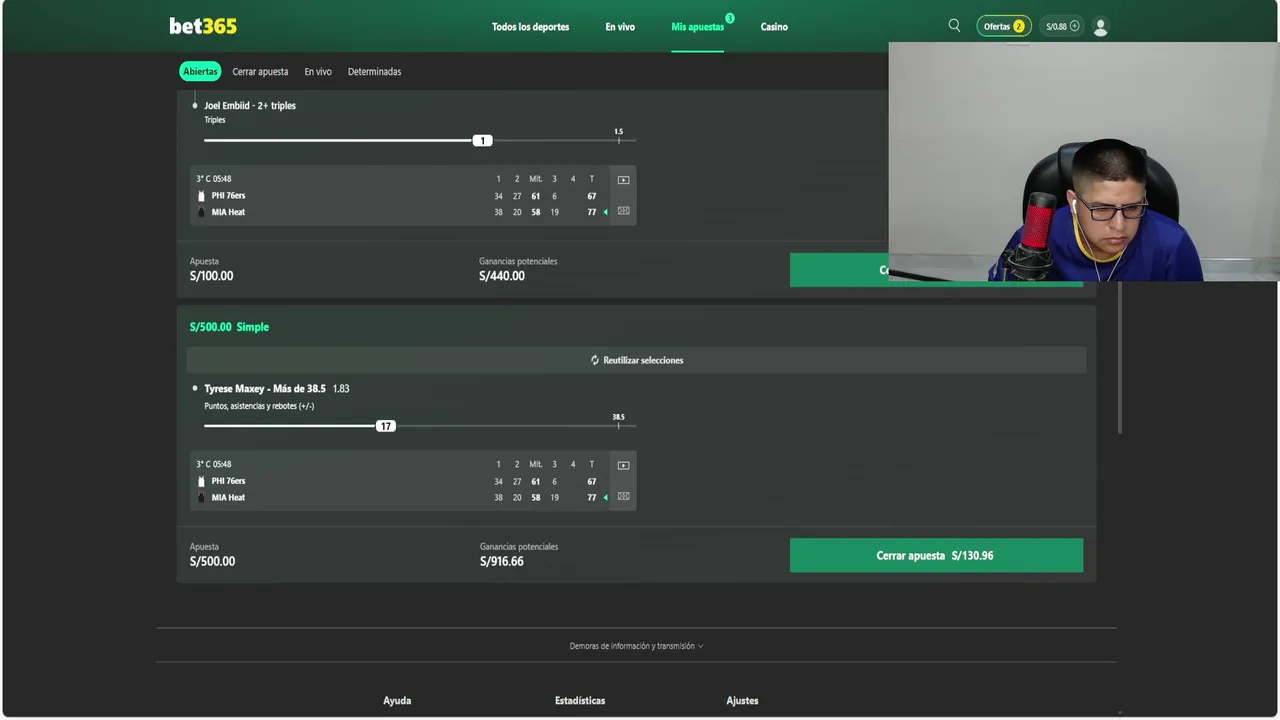This screenshot has height=720, width=1280.
Task: Click the bet365 logo
Action: click(203, 27)
